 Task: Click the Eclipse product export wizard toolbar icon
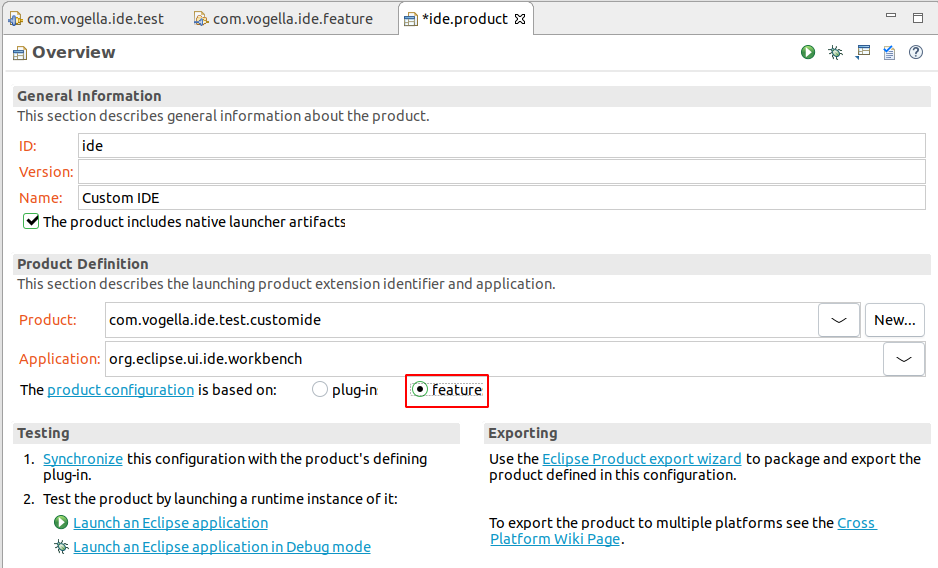coord(863,53)
